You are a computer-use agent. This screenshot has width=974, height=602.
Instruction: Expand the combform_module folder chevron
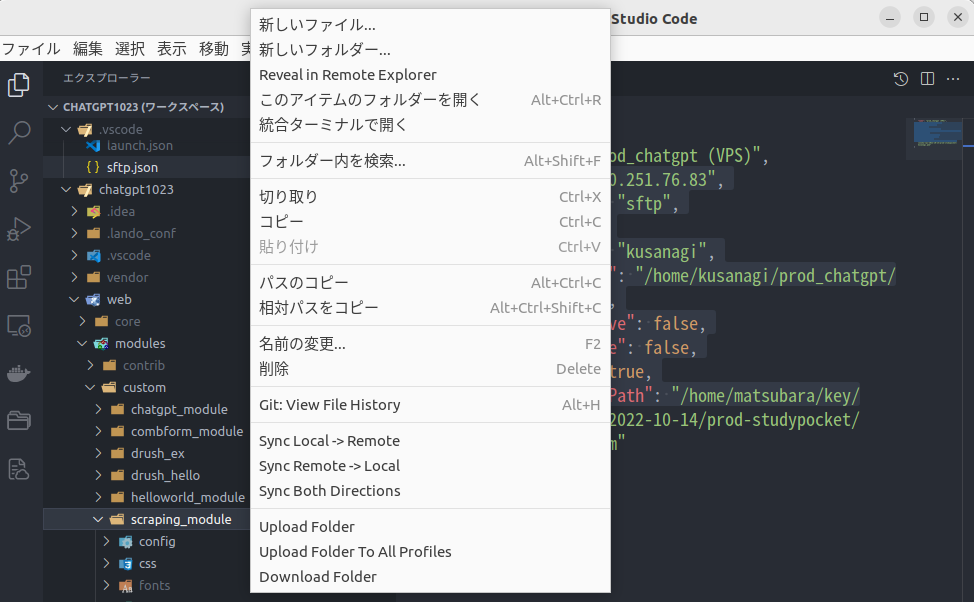[x=99, y=431]
